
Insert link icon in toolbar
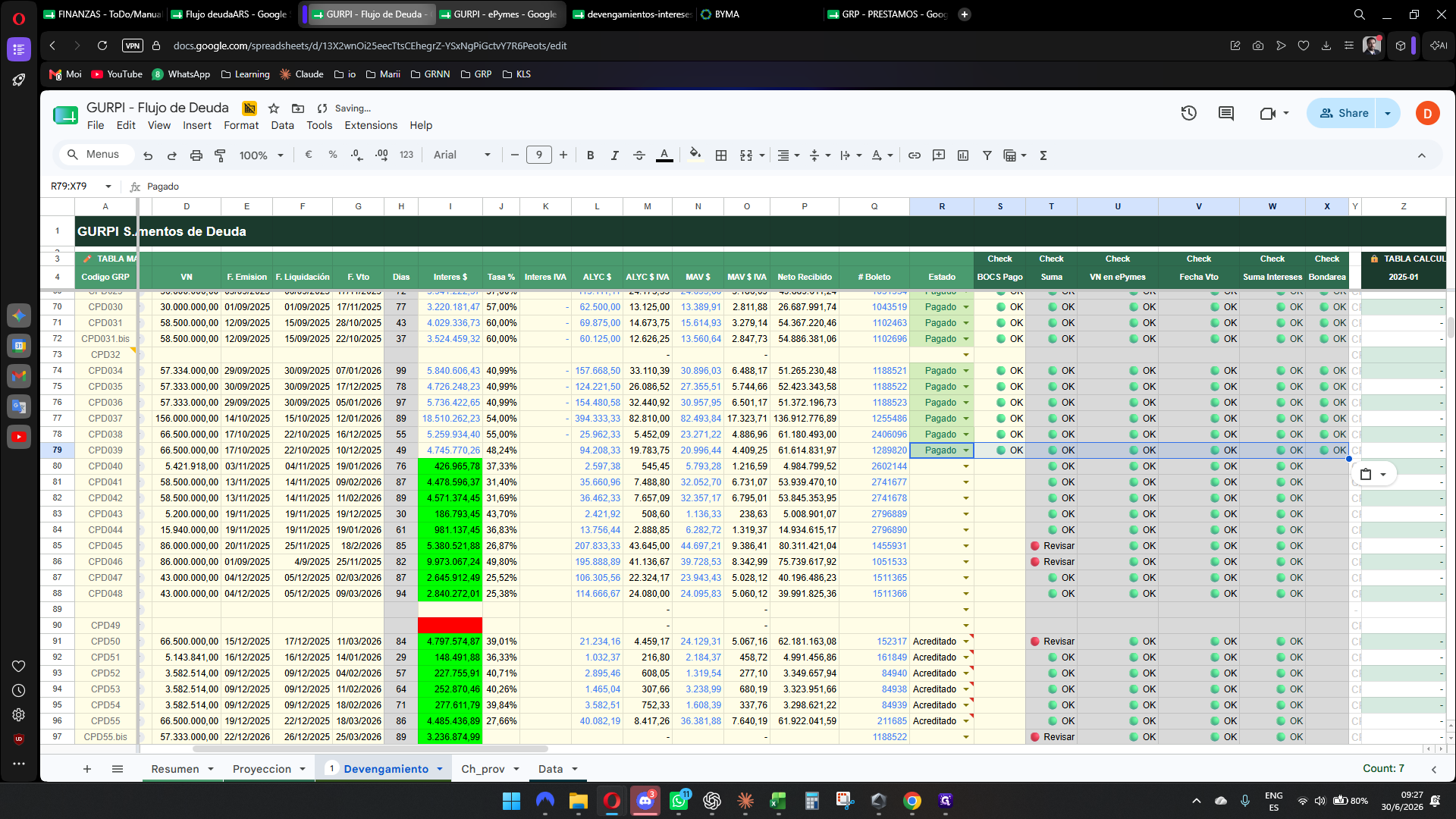tap(915, 155)
